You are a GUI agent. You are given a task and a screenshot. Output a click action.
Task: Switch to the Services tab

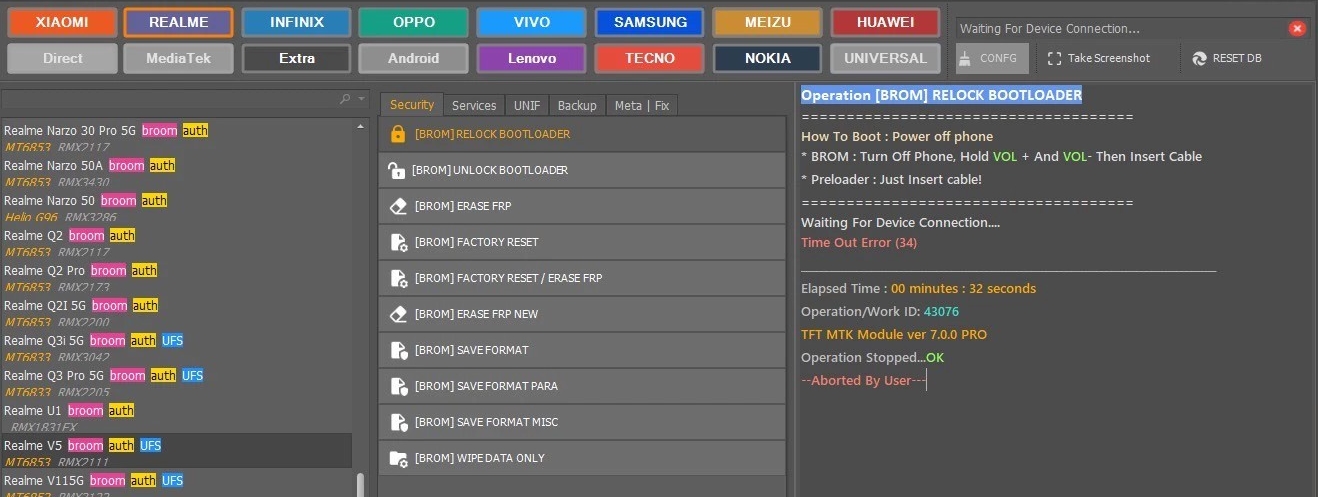point(474,105)
